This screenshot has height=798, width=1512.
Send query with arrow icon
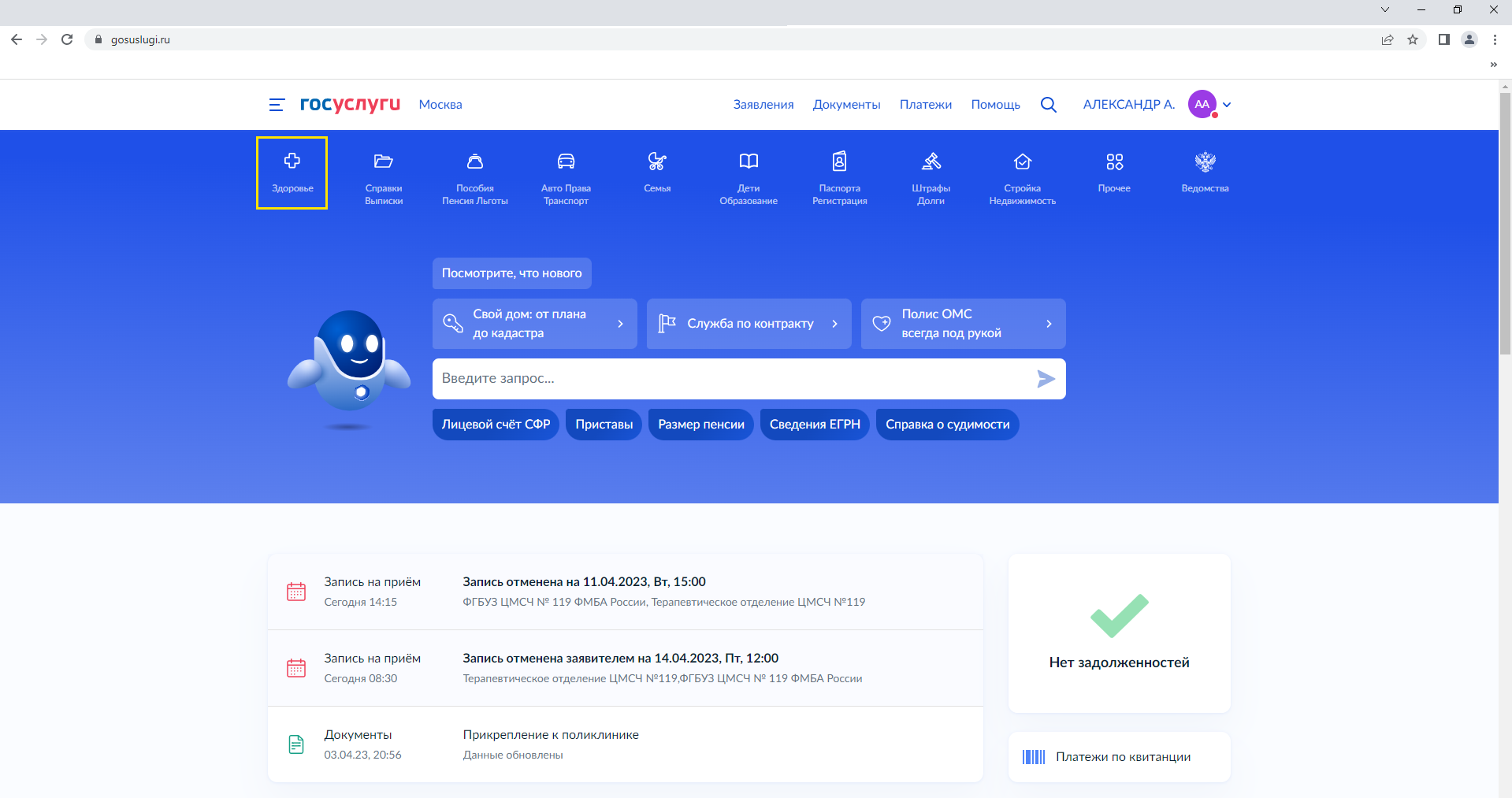pyautogui.click(x=1046, y=379)
